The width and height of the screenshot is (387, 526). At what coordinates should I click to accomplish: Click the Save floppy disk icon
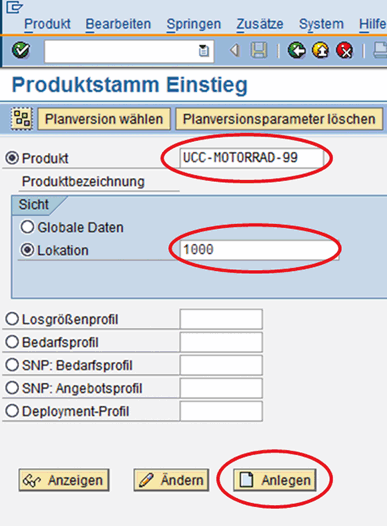click(x=259, y=51)
